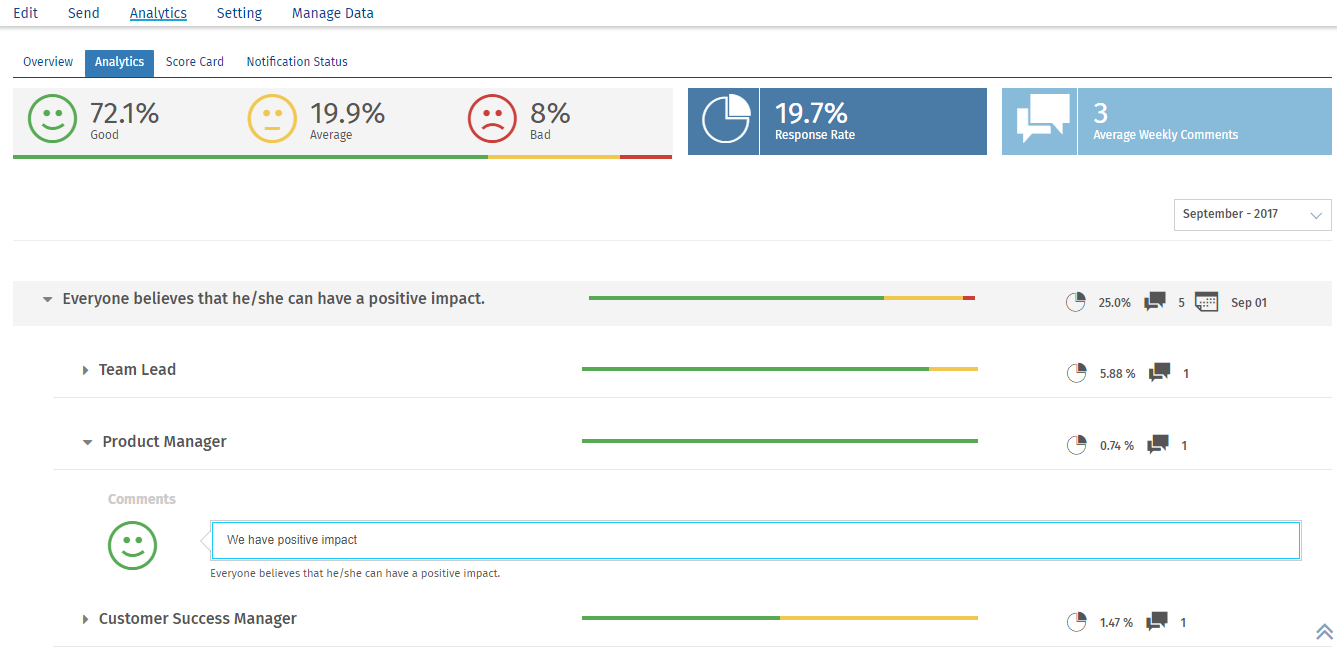Click the Comments section heading

click(142, 499)
